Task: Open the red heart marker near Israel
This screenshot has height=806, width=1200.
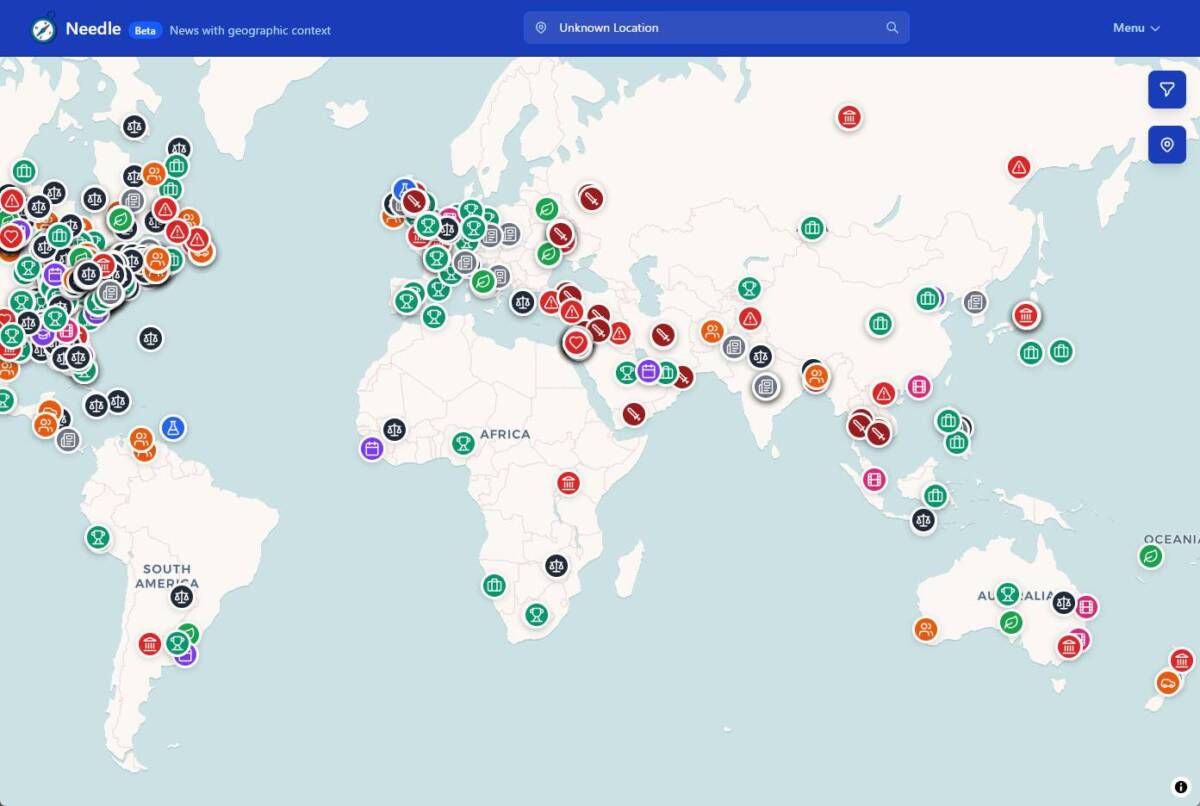Action: point(575,344)
